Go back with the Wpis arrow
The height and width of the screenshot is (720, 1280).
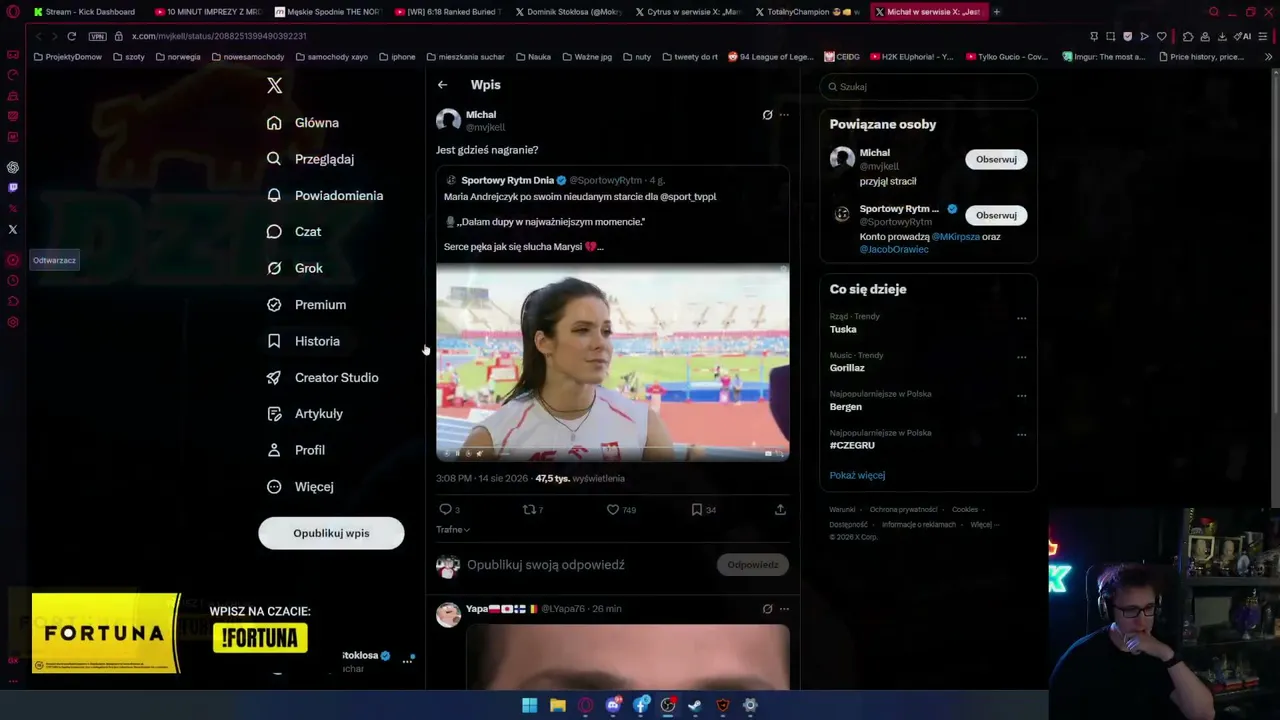(442, 85)
